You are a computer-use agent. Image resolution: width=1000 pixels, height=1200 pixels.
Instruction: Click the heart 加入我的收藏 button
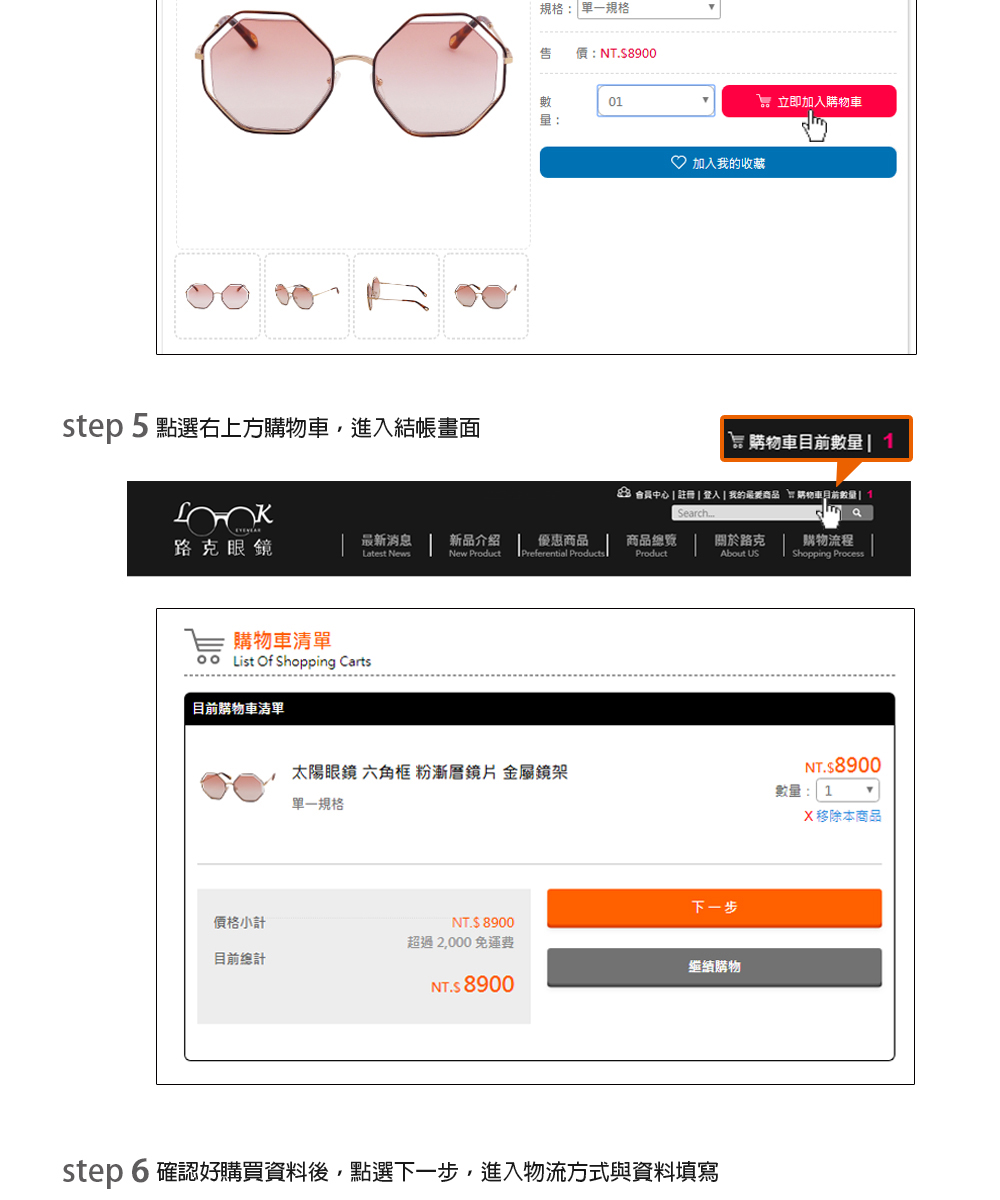pyautogui.click(x=718, y=162)
